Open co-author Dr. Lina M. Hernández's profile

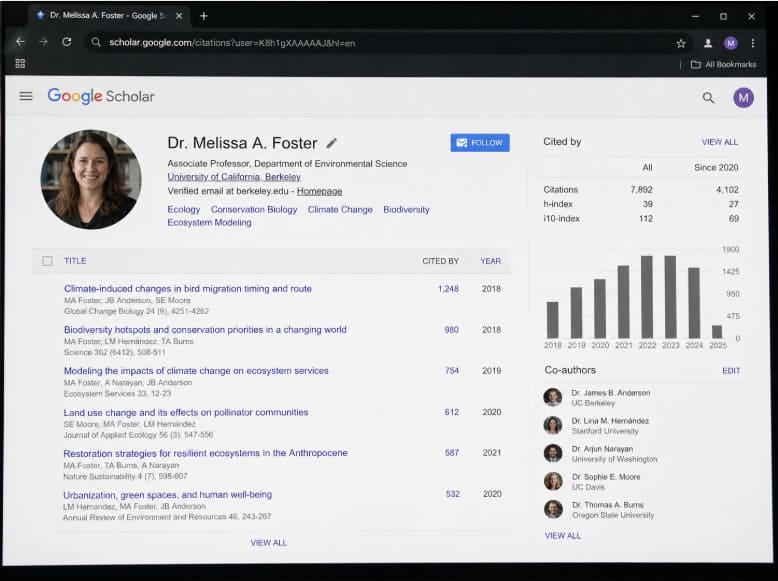pyautogui.click(x=609, y=421)
